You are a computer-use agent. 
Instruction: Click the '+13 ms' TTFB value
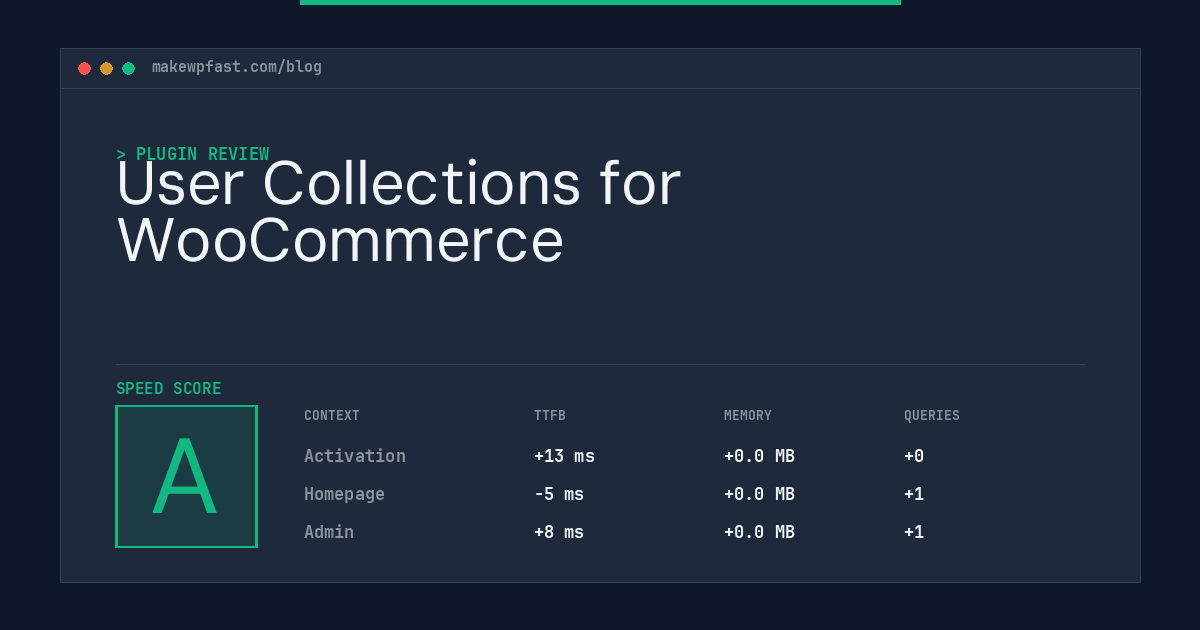[564, 456]
